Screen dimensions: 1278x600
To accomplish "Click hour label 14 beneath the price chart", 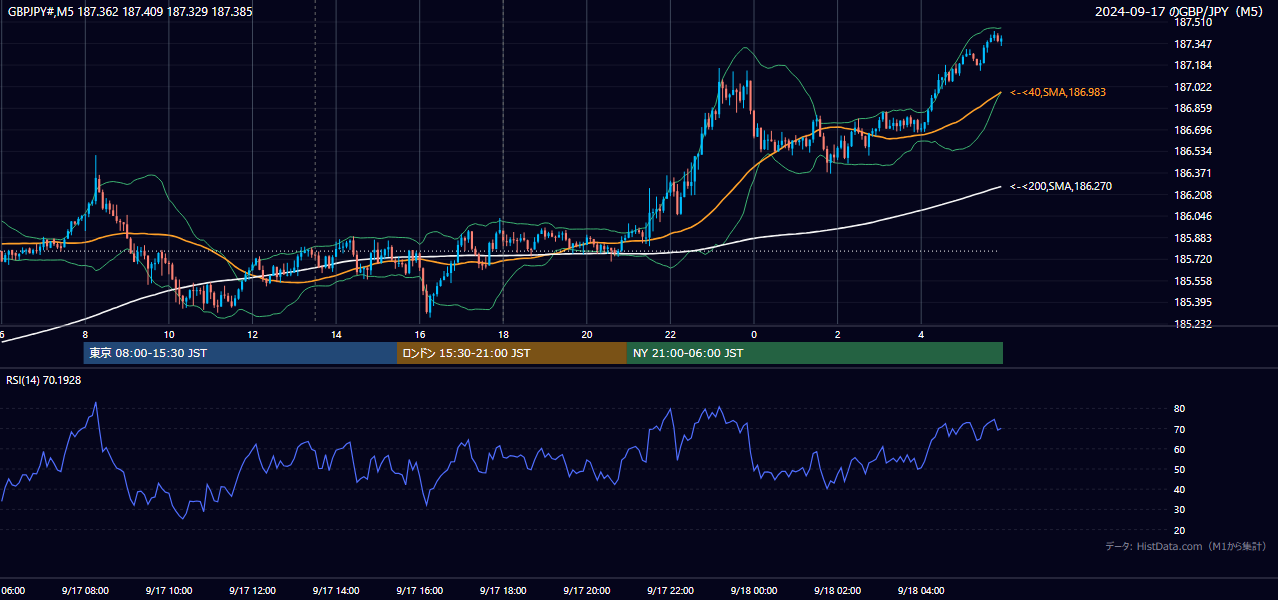I will (336, 334).
